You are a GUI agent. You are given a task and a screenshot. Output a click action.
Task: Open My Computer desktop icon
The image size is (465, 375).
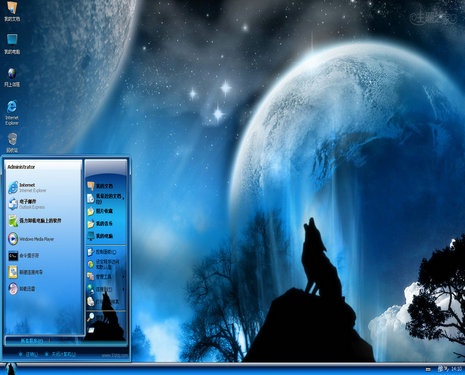pos(12,44)
